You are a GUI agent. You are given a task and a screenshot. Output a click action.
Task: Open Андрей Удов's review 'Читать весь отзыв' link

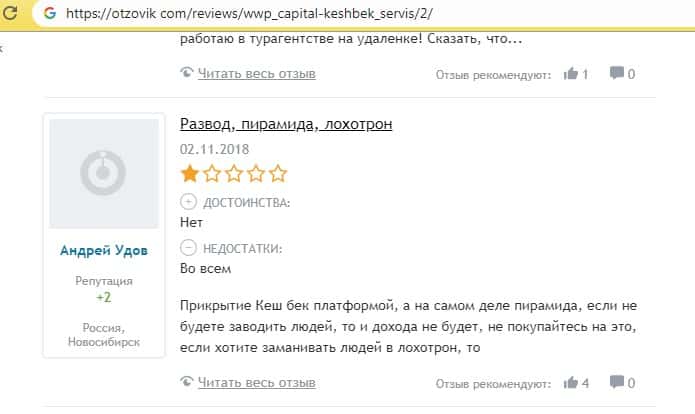(x=257, y=383)
